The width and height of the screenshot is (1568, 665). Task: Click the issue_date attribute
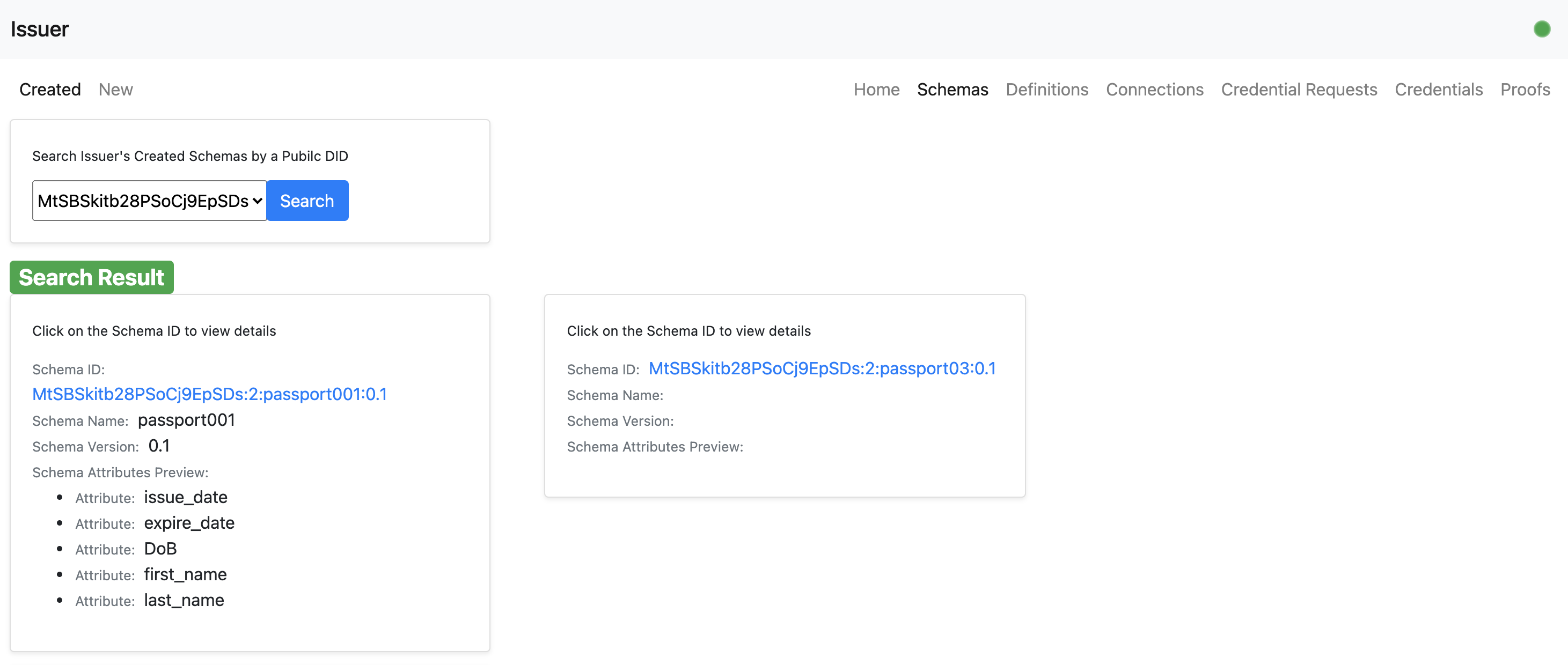pyautogui.click(x=186, y=497)
